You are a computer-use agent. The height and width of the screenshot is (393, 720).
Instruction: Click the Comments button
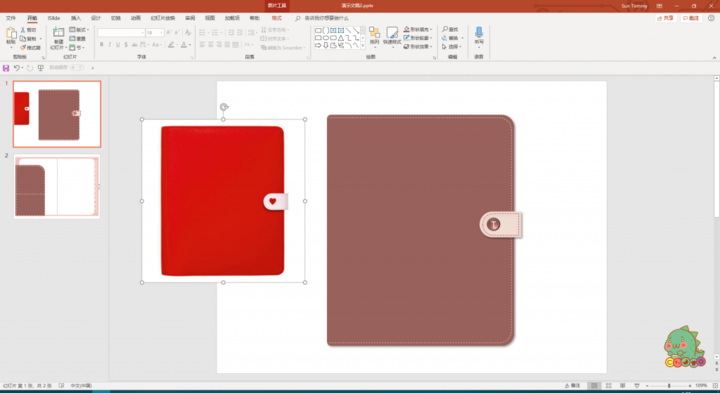(x=692, y=18)
